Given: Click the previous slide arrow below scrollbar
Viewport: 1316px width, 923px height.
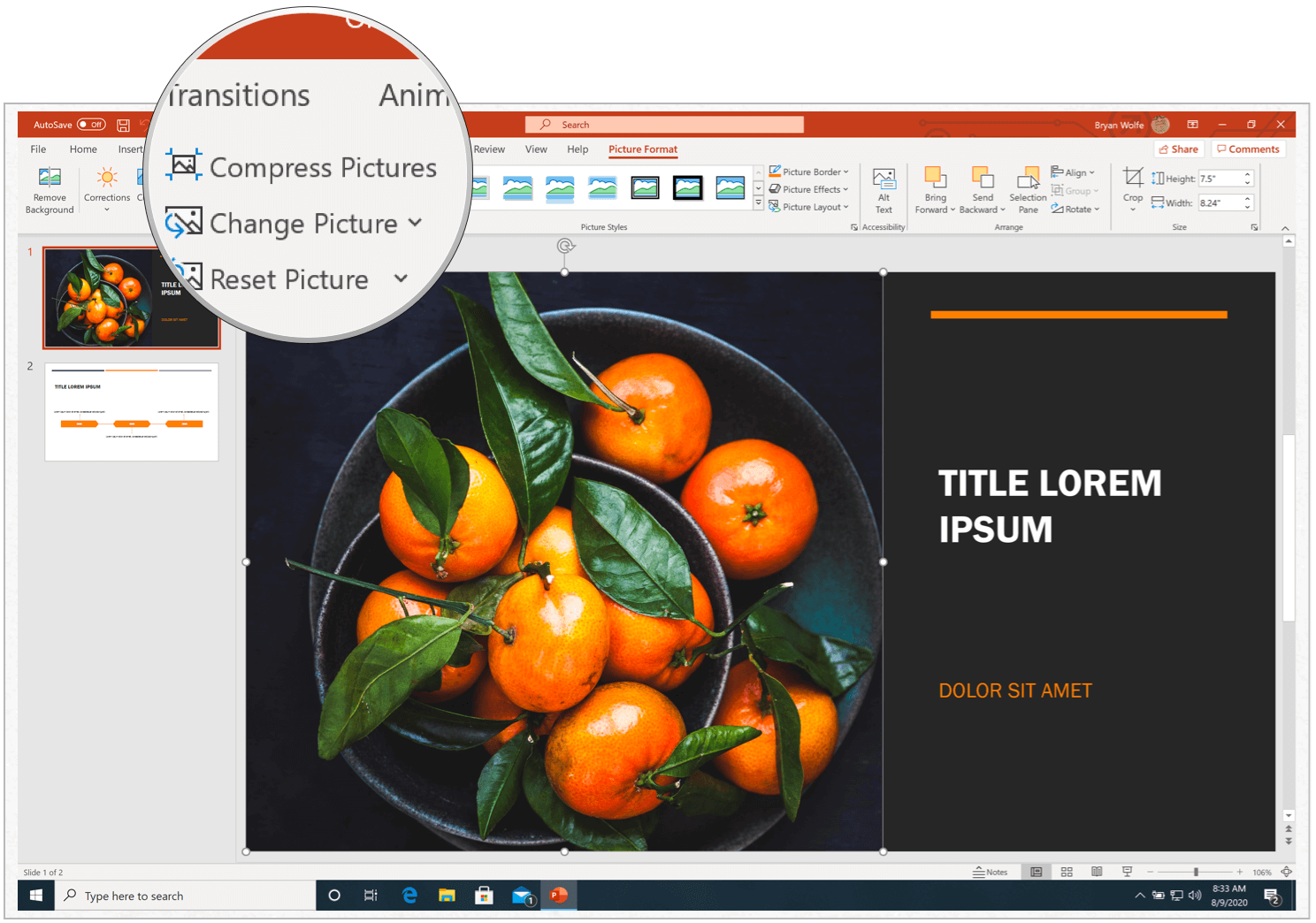Looking at the screenshot, I should (x=1289, y=829).
